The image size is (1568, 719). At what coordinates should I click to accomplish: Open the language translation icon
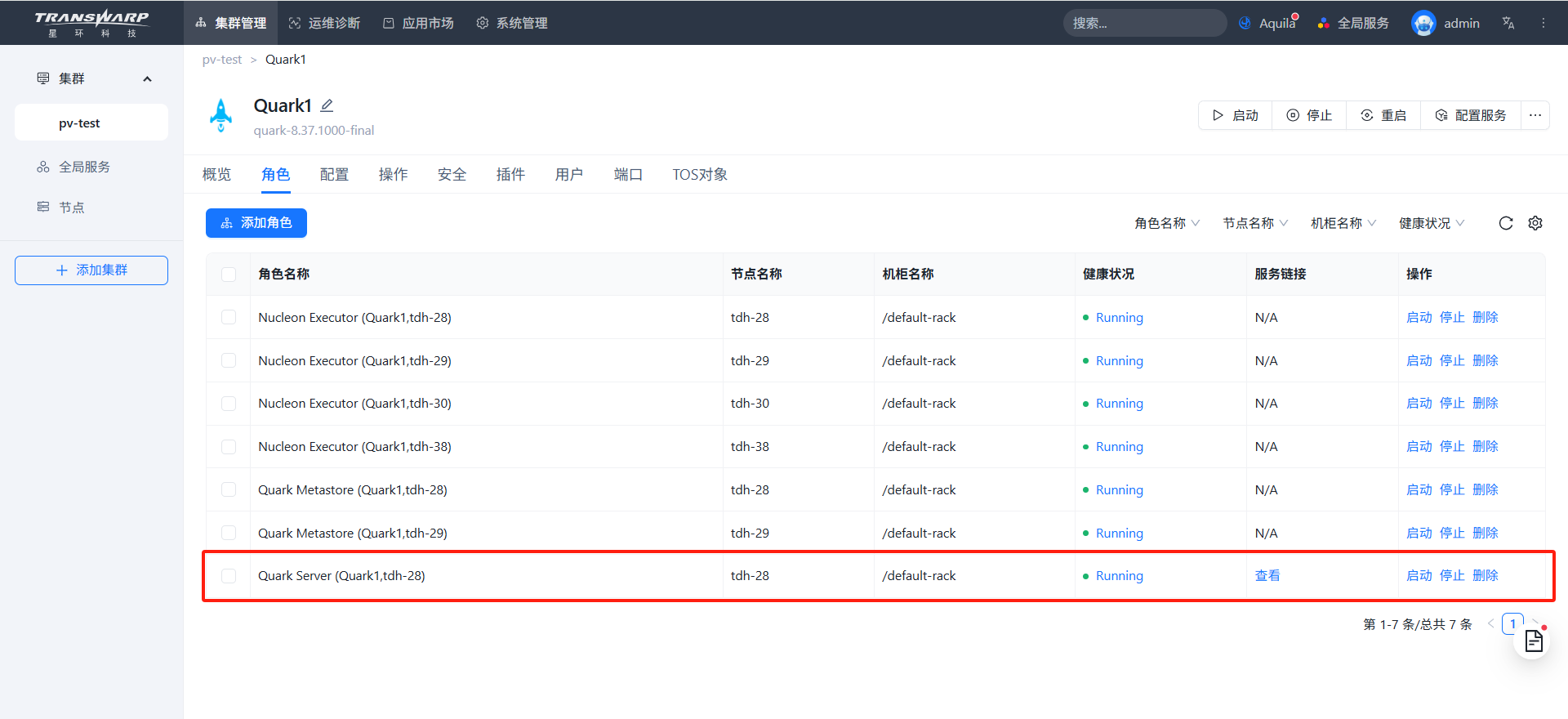(x=1508, y=23)
